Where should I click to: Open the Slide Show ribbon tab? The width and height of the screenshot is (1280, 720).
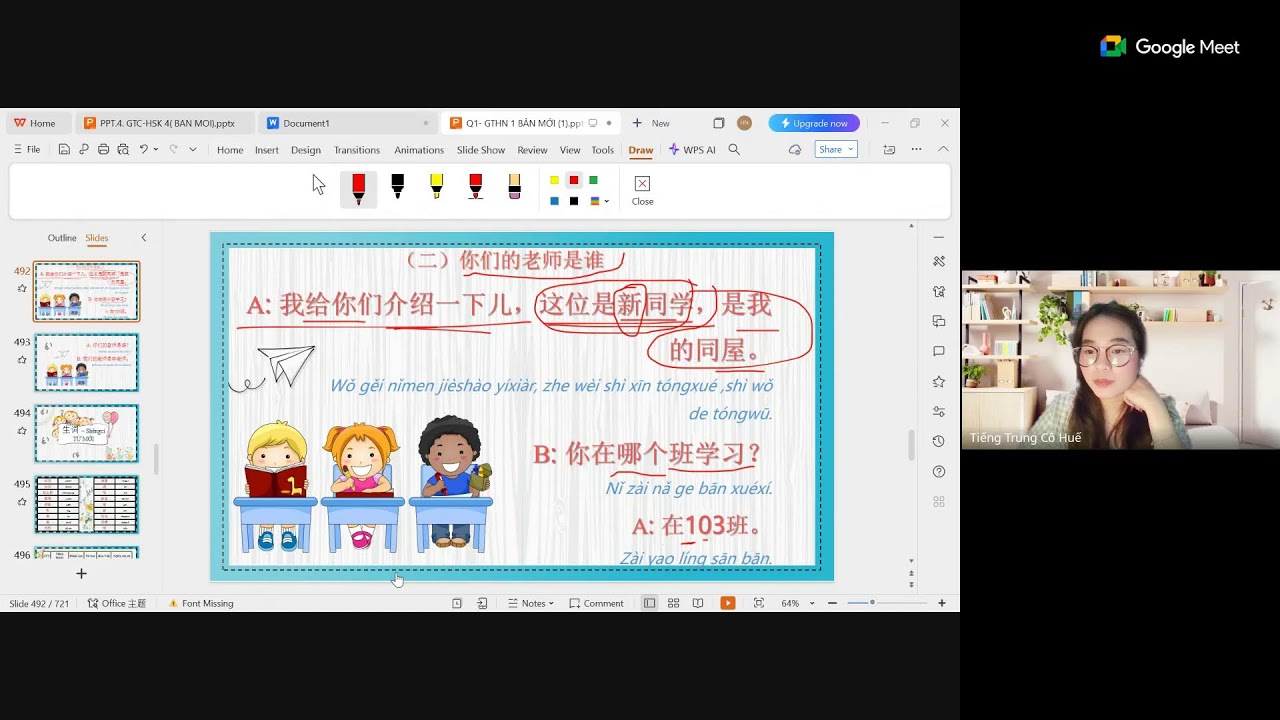point(481,150)
